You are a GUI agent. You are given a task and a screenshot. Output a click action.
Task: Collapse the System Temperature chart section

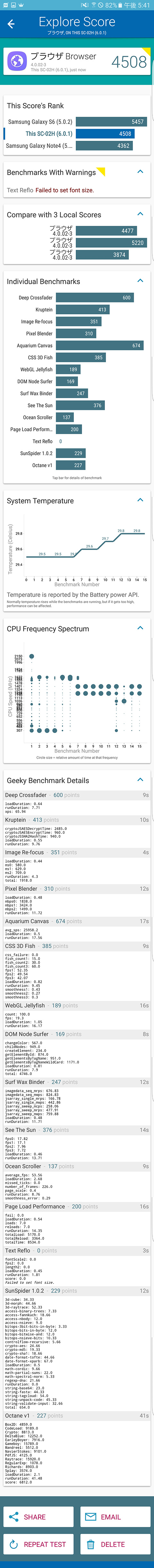[x=140, y=500]
